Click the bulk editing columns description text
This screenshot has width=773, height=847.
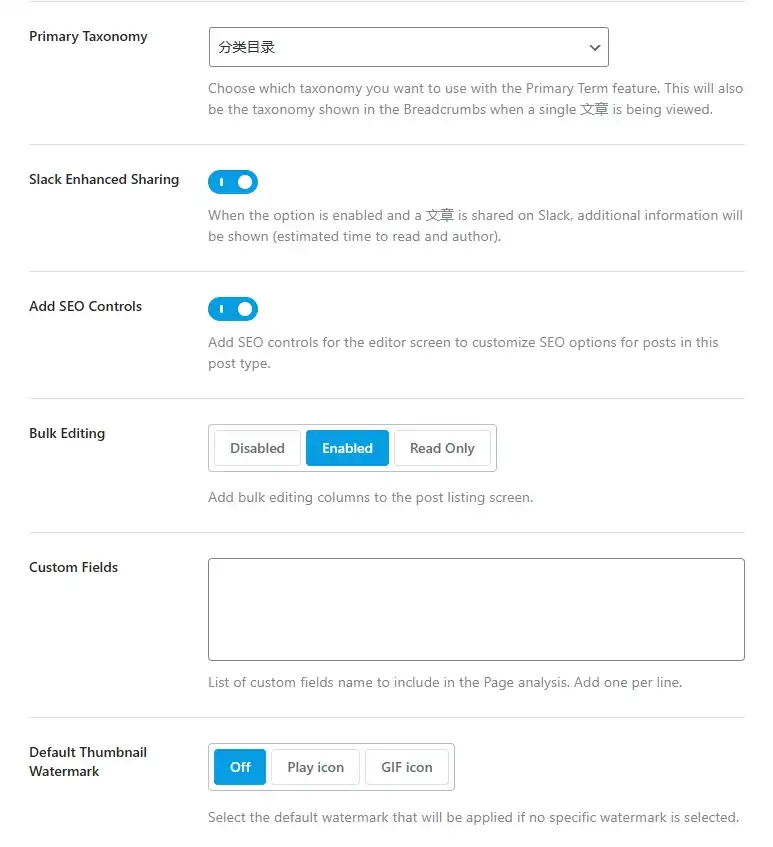point(371,497)
